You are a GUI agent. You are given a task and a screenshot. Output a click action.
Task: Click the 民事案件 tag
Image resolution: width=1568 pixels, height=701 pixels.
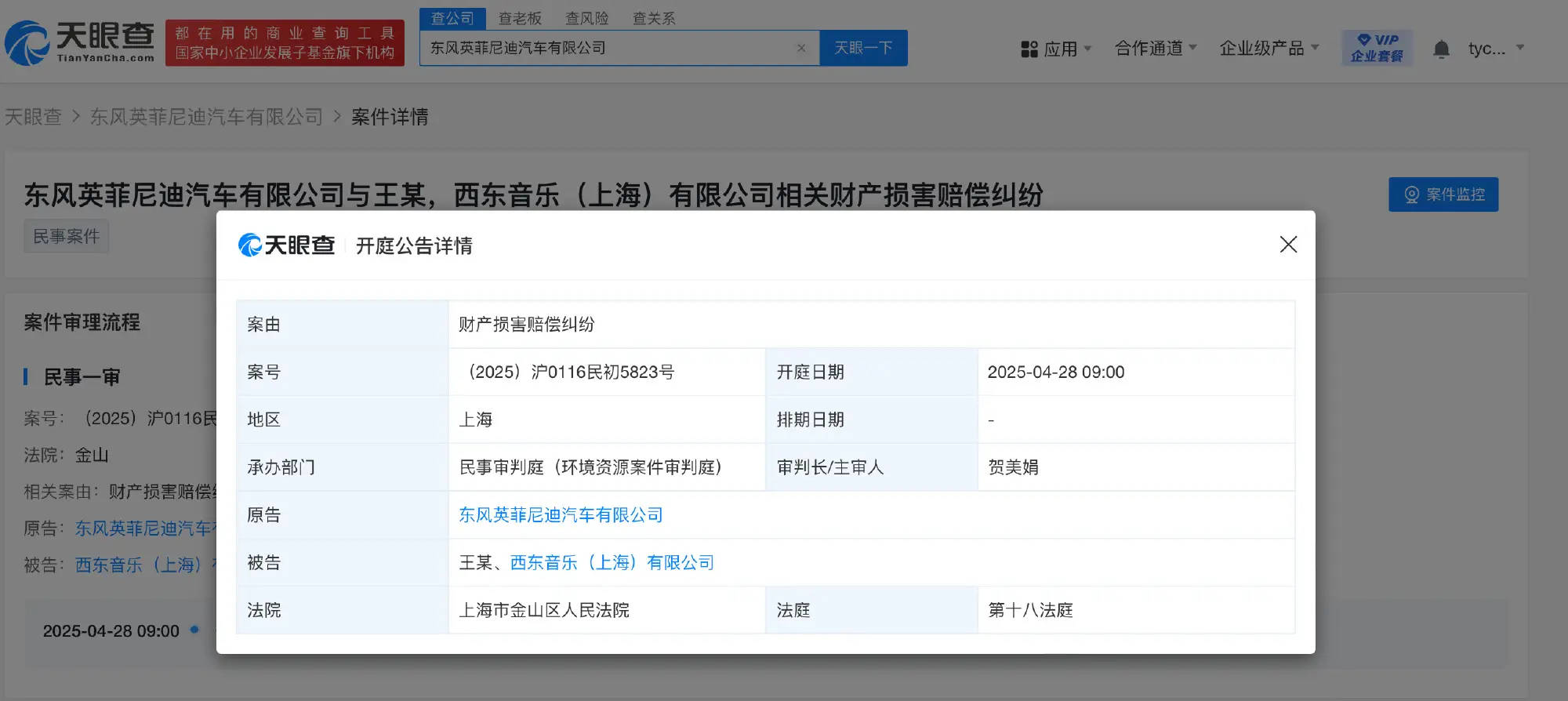click(x=66, y=236)
